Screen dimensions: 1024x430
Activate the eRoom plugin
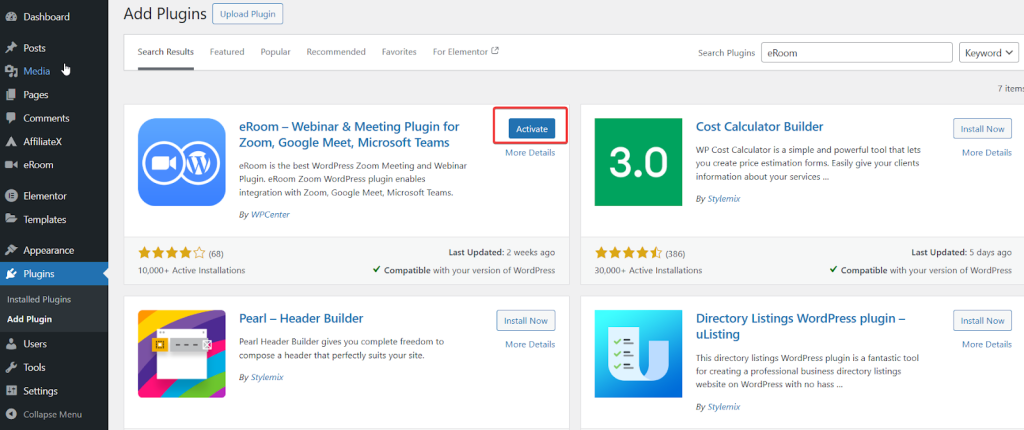coord(532,129)
